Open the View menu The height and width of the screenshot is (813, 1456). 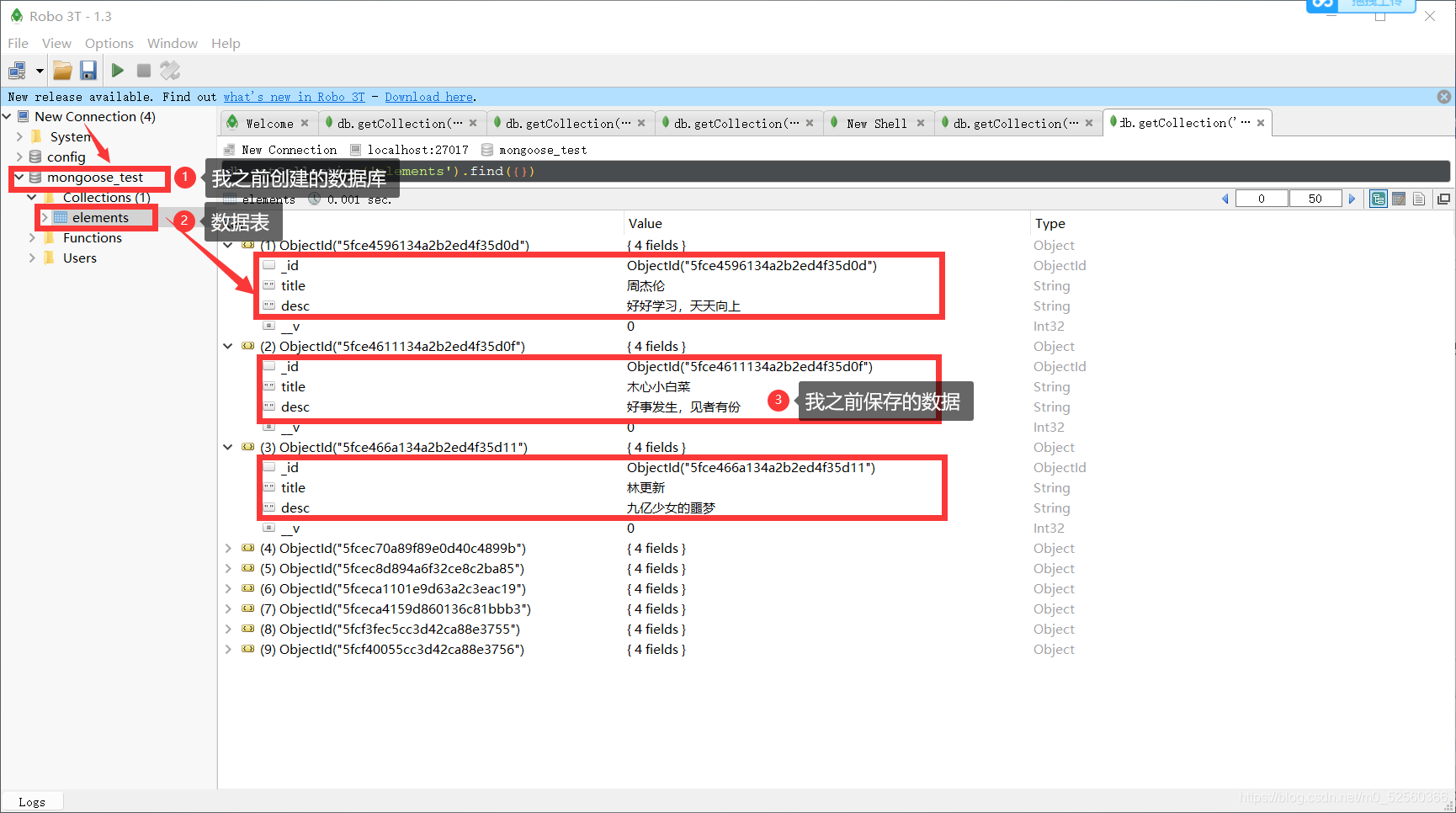tap(56, 43)
